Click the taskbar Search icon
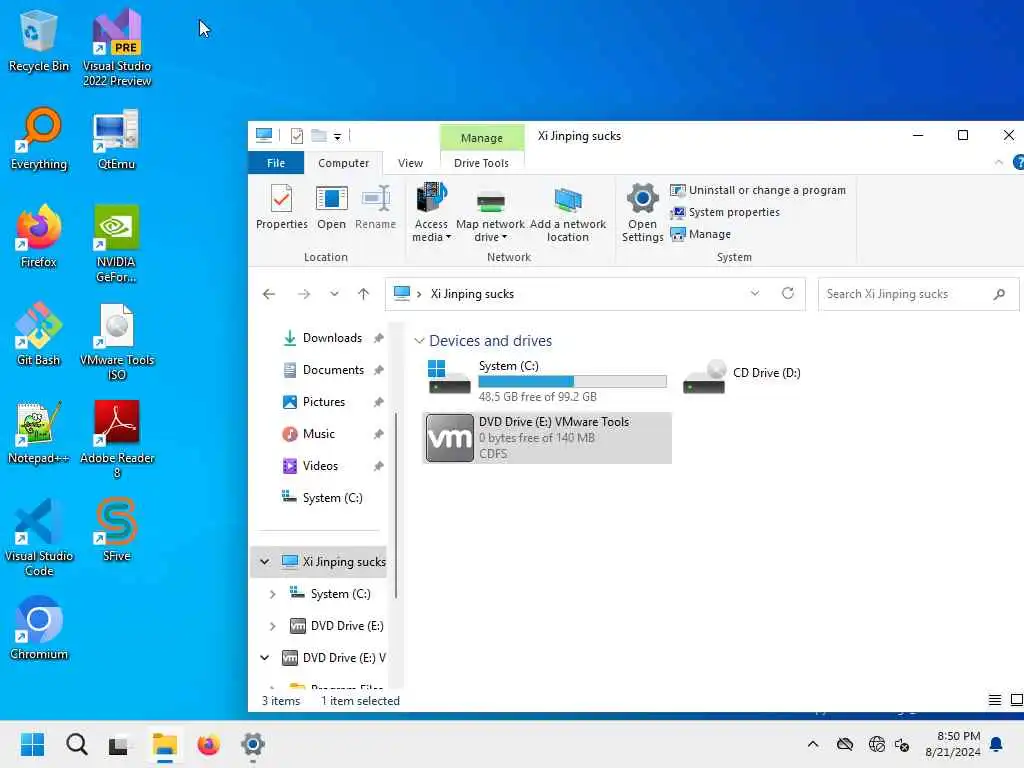The image size is (1024, 768). [76, 744]
